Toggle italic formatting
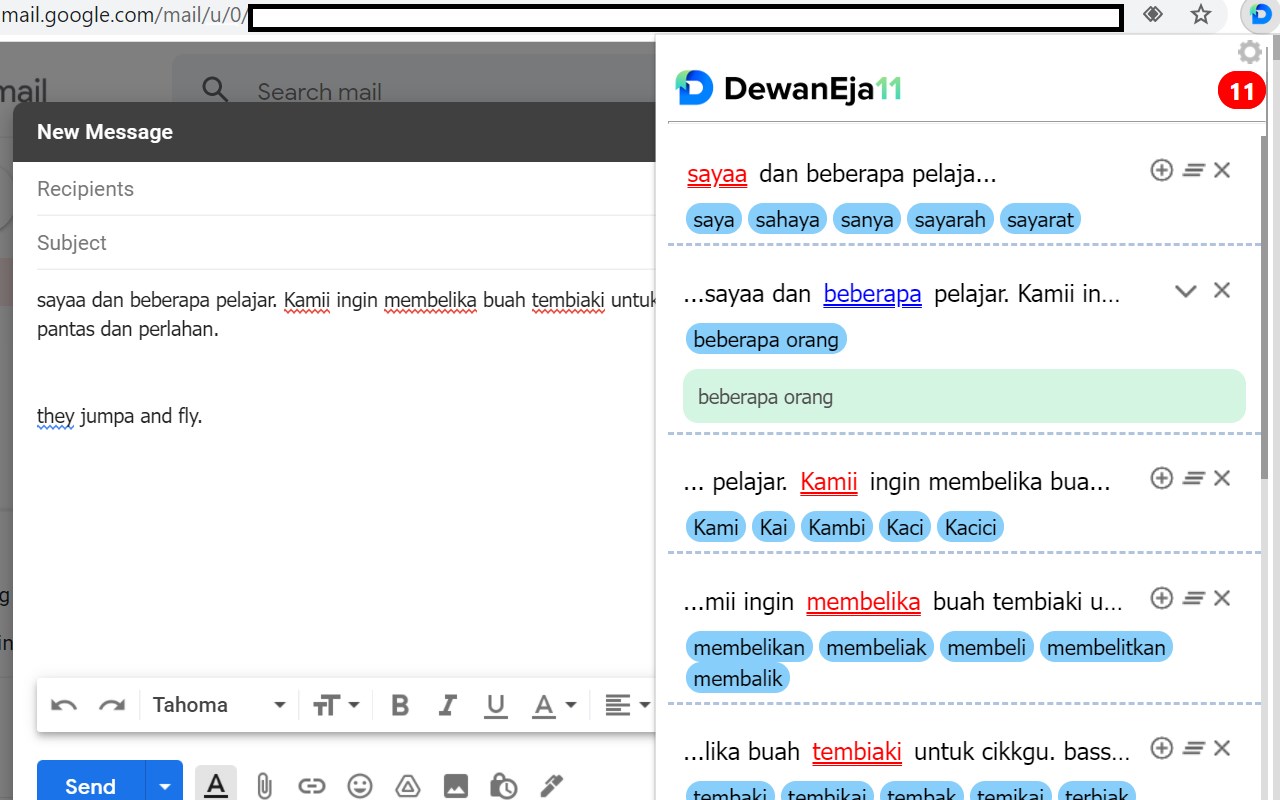Viewport: 1280px width, 800px height. [x=448, y=705]
